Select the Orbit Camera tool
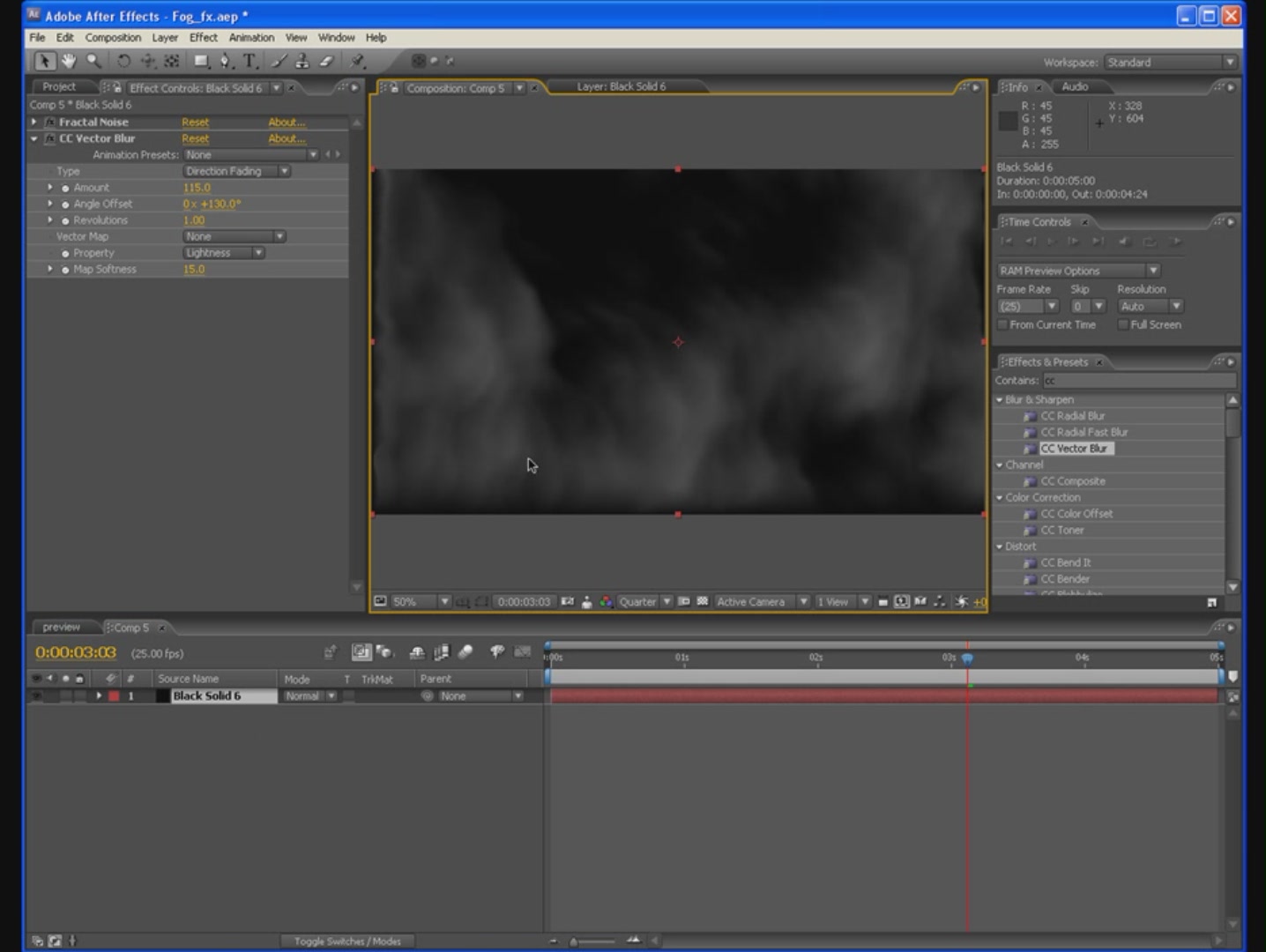Screen dimensions: 1266x952 [148, 61]
